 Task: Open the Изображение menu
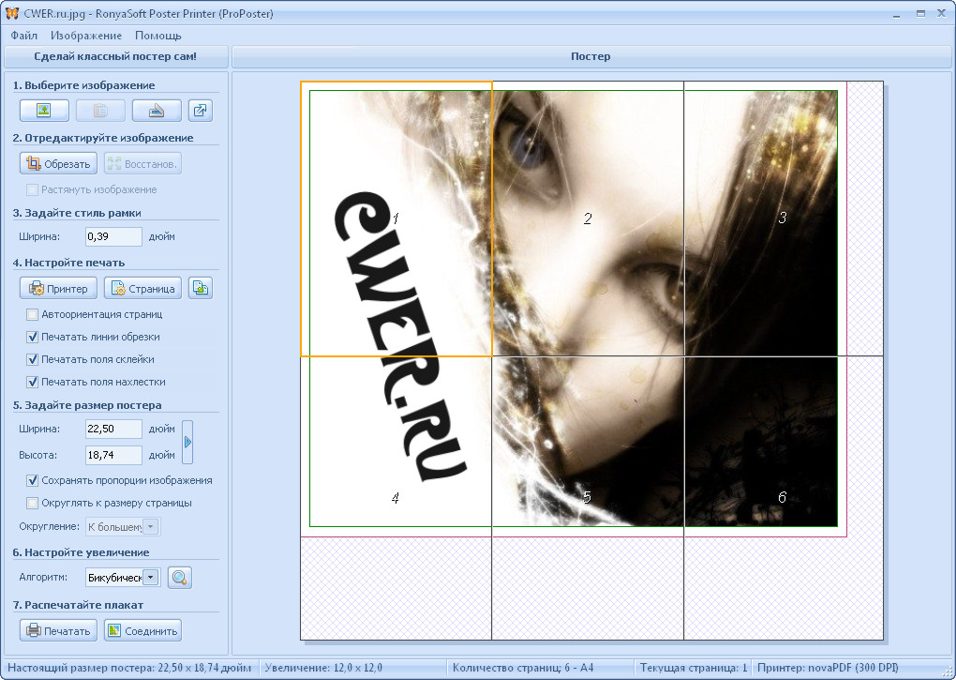86,35
